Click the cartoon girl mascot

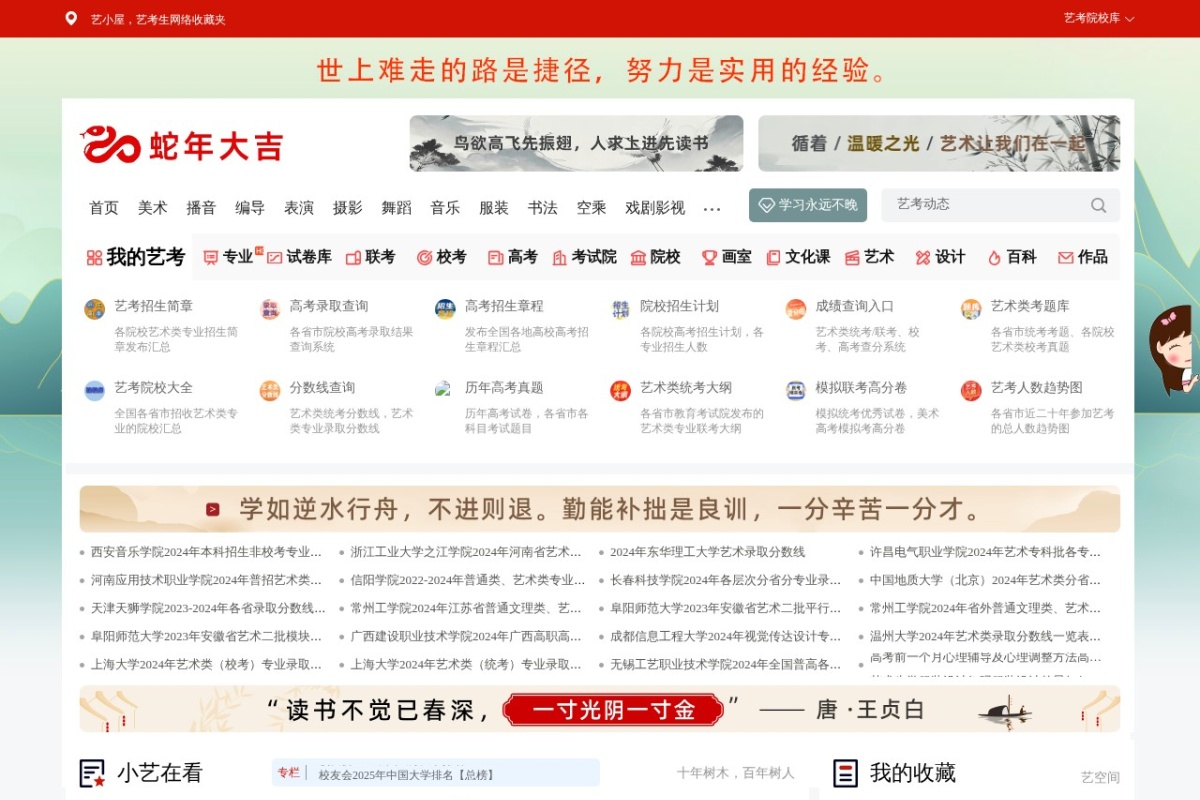point(1173,349)
